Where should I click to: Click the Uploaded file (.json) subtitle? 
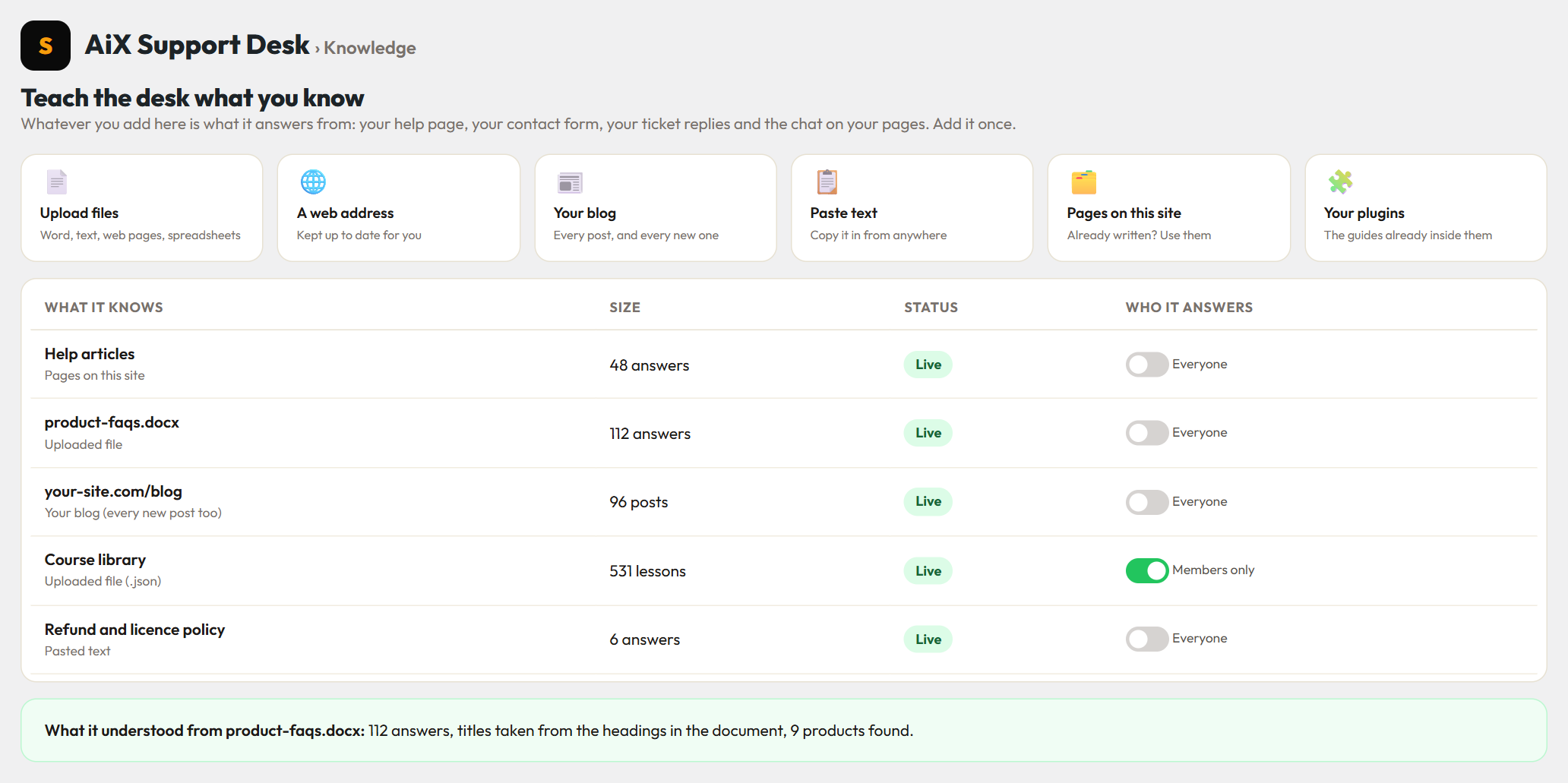click(103, 581)
